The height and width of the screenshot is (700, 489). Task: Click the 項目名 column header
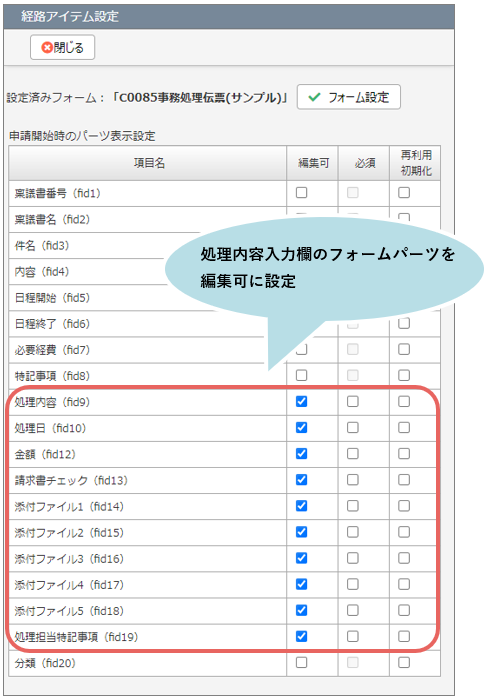[x=148, y=163]
